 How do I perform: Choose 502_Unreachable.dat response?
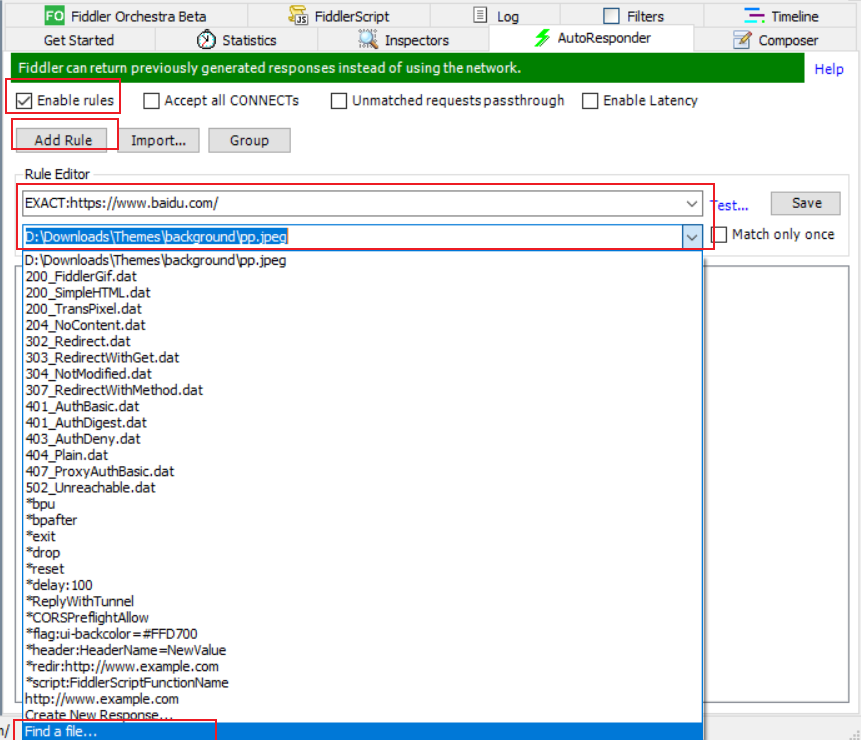pyautogui.click(x=362, y=487)
